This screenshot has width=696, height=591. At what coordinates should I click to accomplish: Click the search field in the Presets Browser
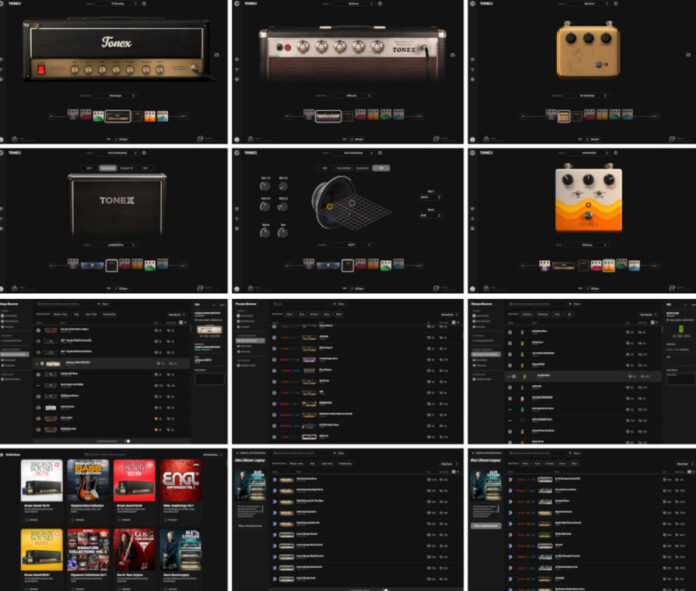tap(301, 304)
